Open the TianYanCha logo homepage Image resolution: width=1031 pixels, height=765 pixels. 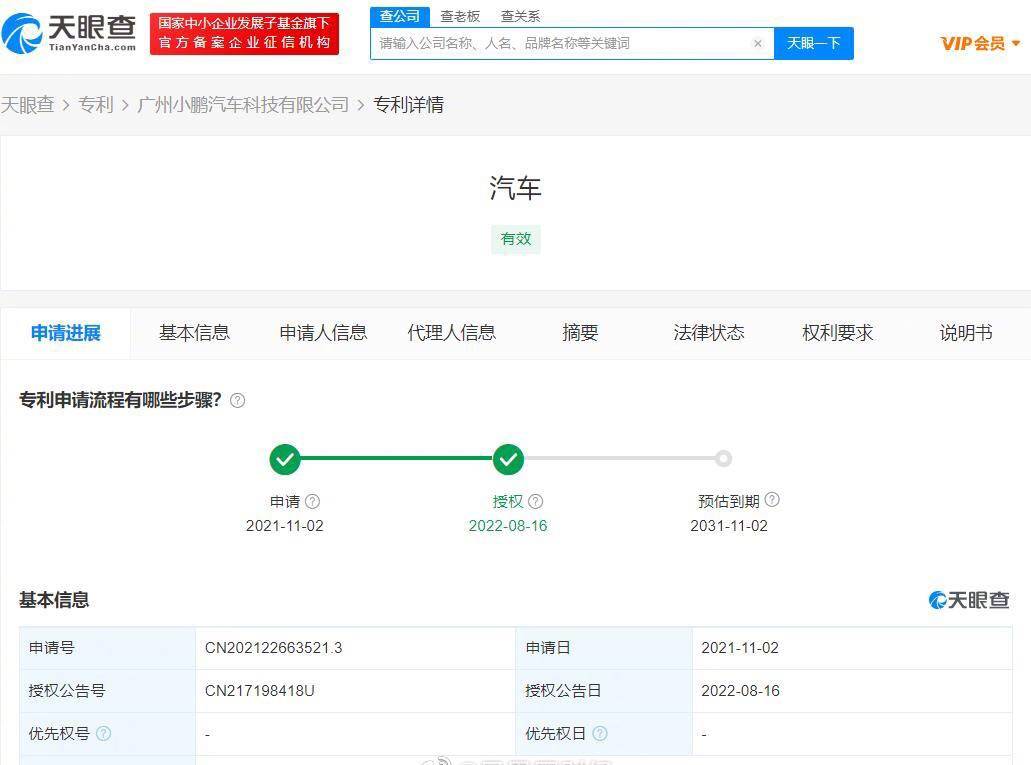tap(69, 33)
